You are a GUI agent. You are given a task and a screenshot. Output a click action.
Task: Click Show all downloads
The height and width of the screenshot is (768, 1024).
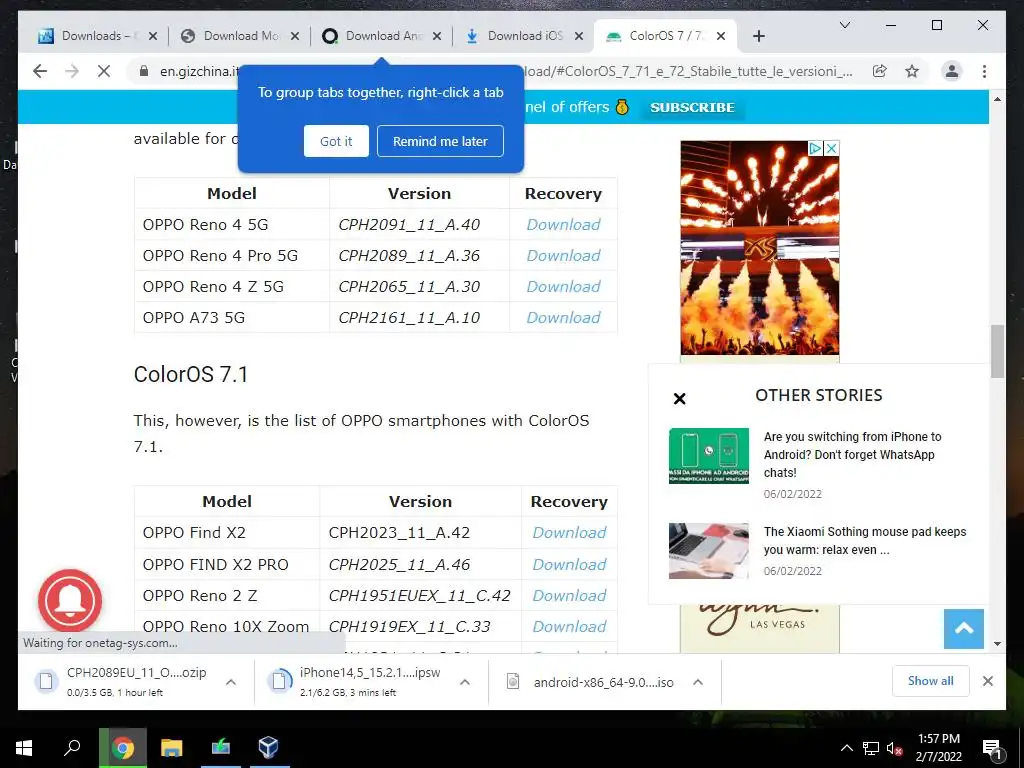pyautogui.click(x=930, y=681)
